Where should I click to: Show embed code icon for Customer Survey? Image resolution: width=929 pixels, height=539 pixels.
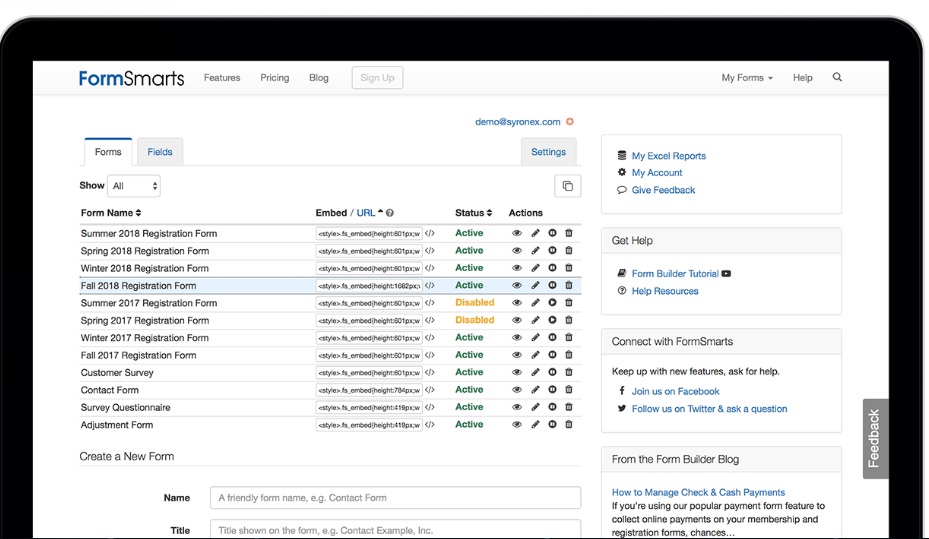(x=430, y=373)
